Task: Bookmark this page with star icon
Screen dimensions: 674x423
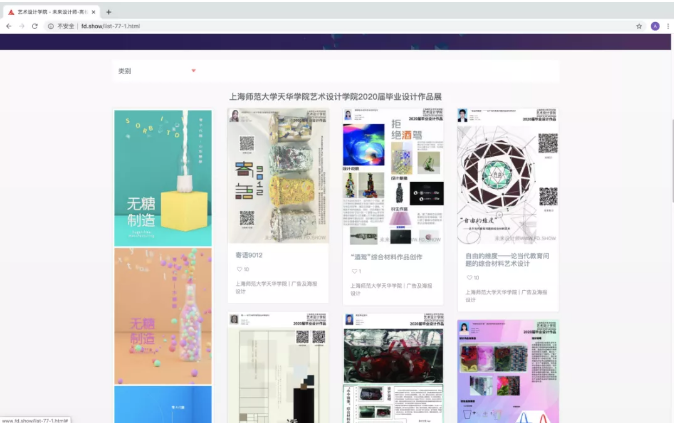Action: [639, 26]
